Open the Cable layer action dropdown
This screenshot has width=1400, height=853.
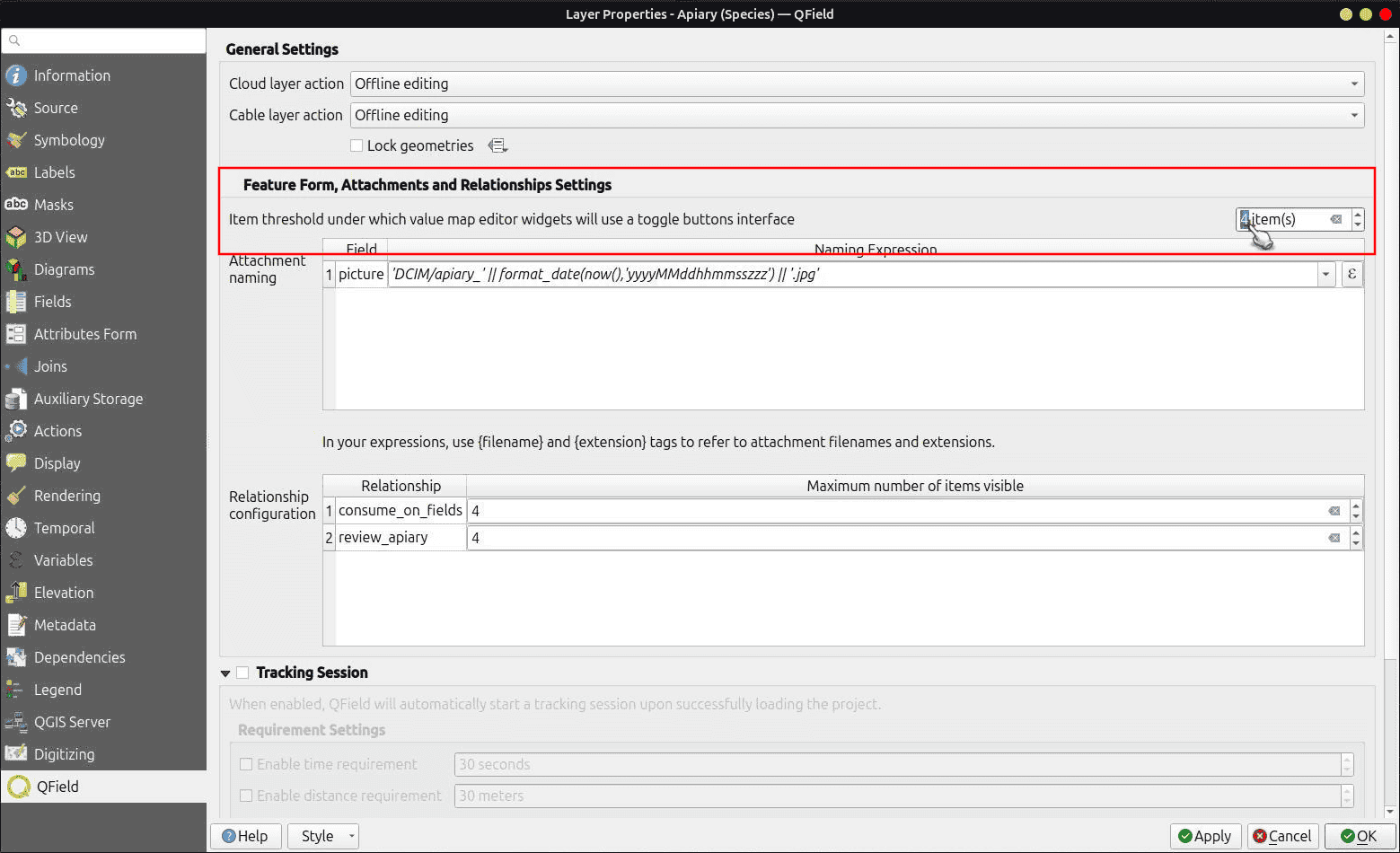tap(857, 115)
